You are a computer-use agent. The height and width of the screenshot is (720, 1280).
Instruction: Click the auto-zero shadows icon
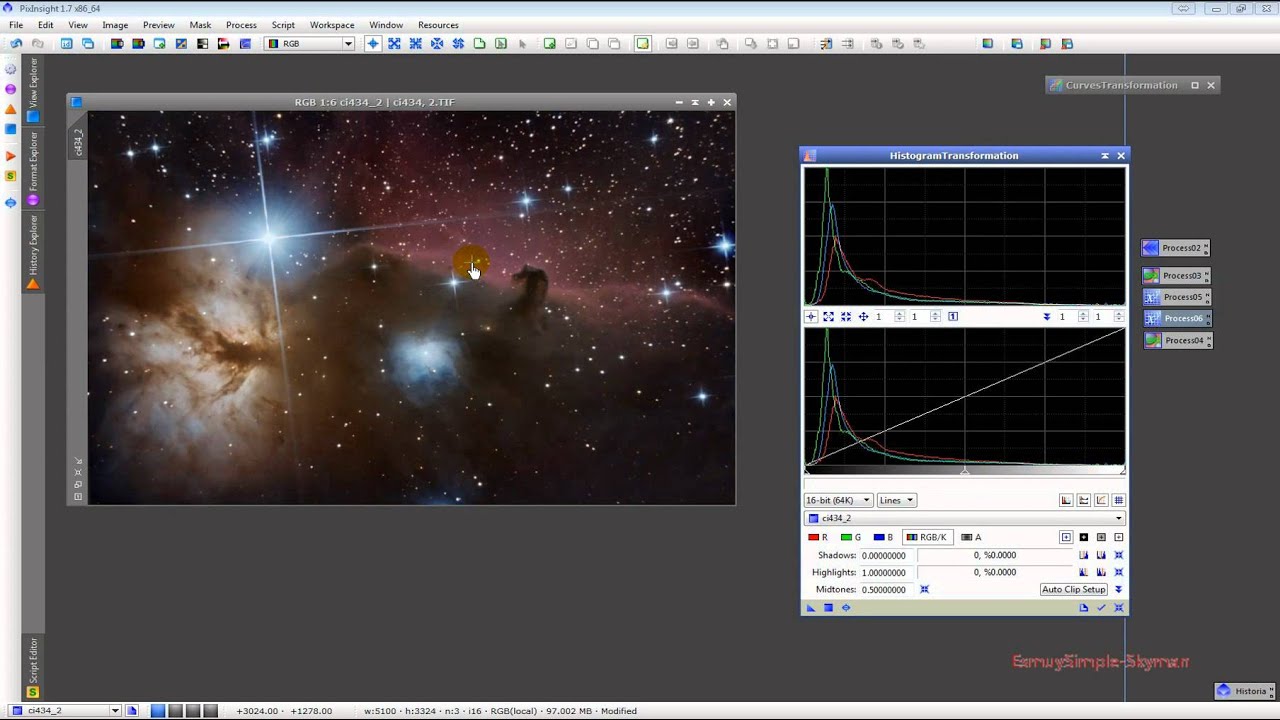point(1083,555)
